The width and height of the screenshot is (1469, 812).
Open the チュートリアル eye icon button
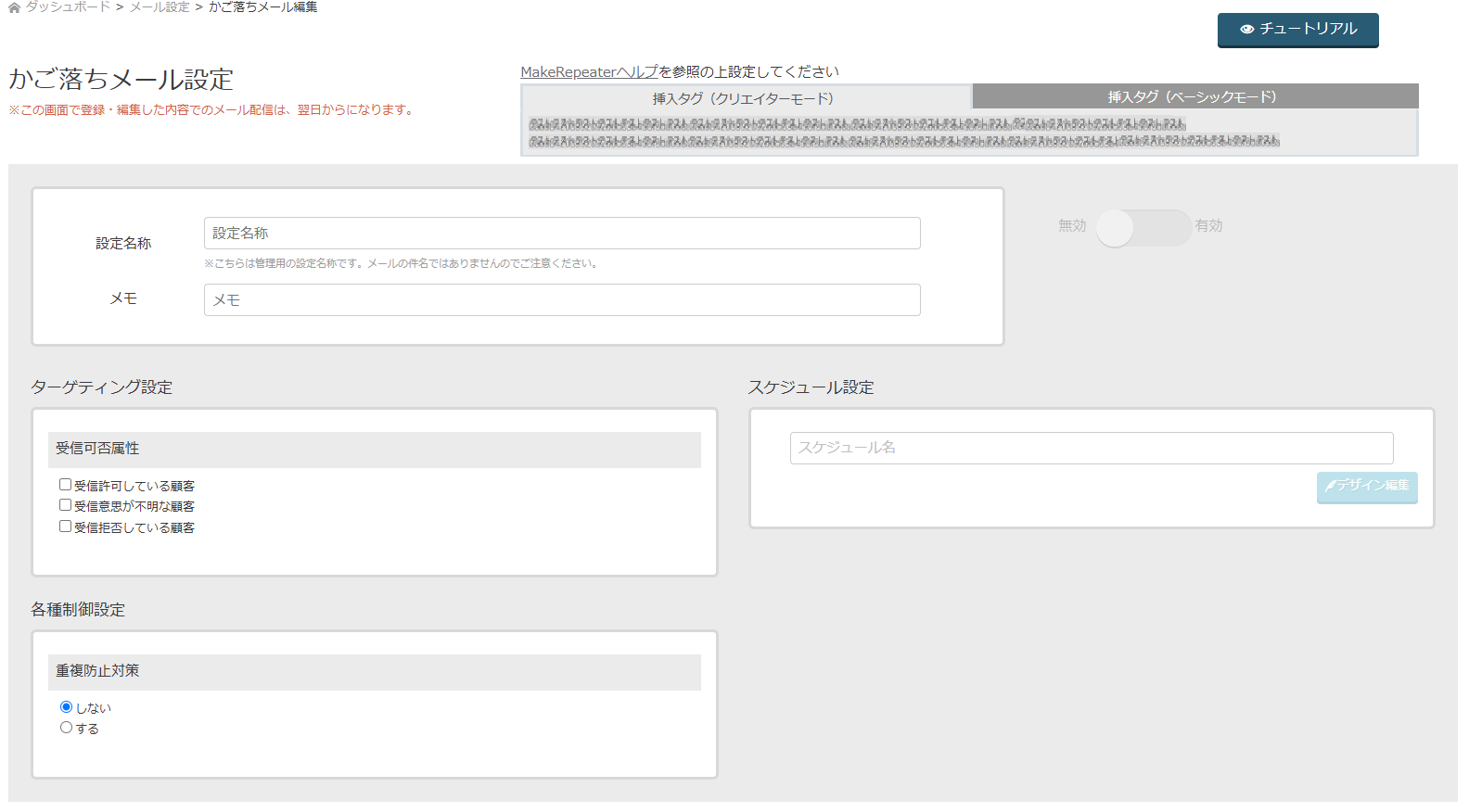pyautogui.click(x=1297, y=30)
